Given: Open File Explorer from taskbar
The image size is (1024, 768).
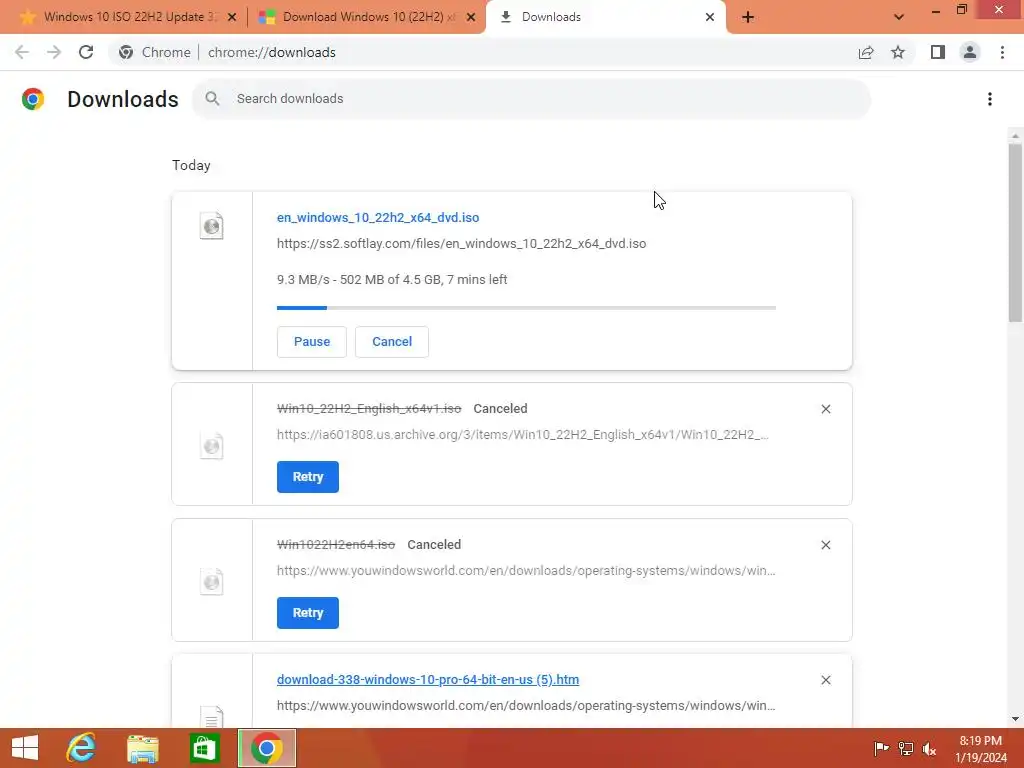Looking at the screenshot, I should (142, 748).
